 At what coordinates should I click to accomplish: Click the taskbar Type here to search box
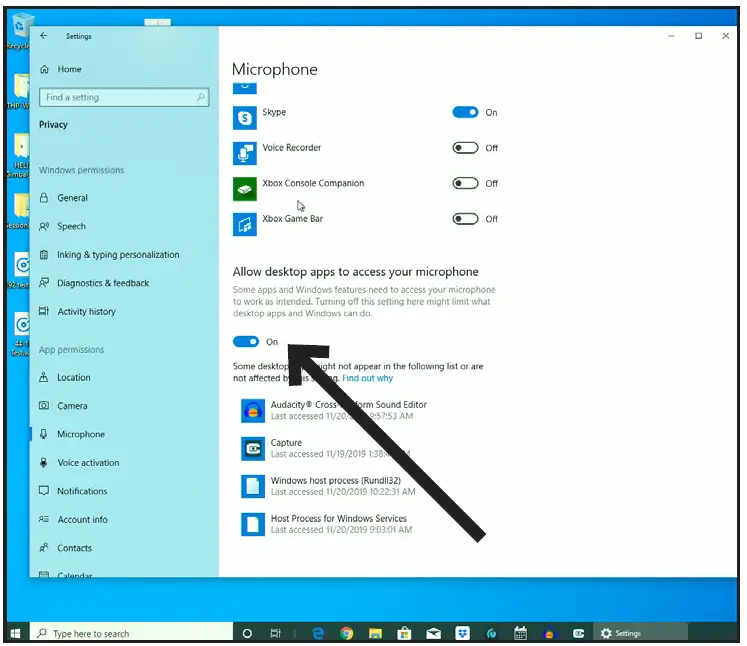tap(131, 633)
